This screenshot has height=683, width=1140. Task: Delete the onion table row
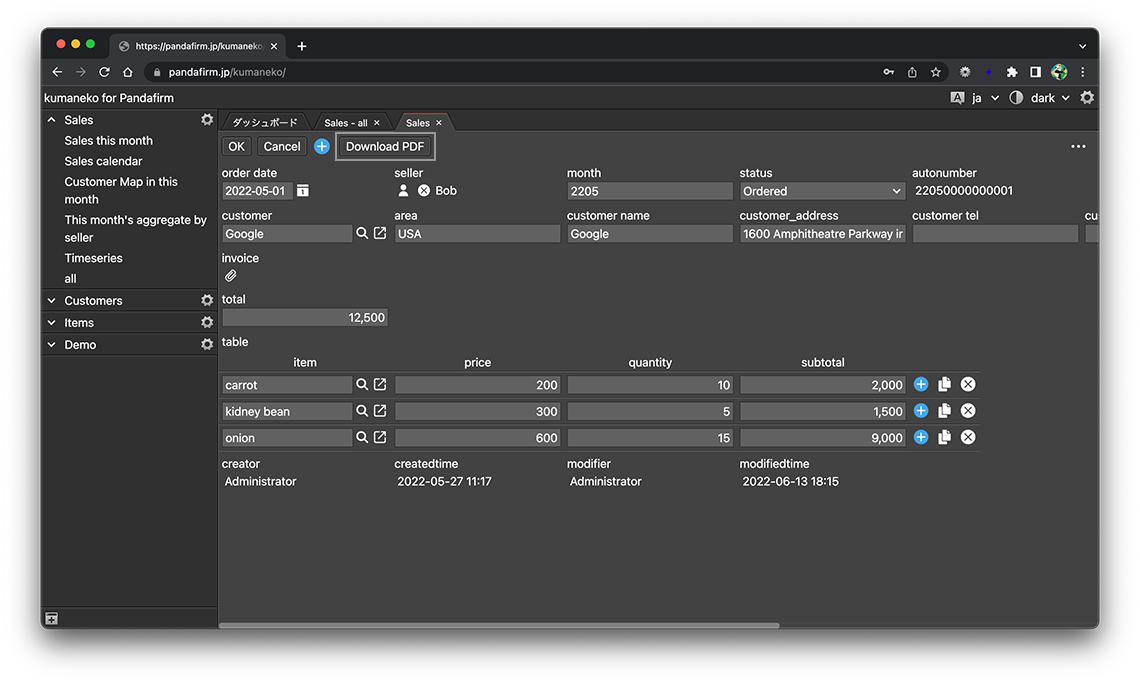click(968, 438)
